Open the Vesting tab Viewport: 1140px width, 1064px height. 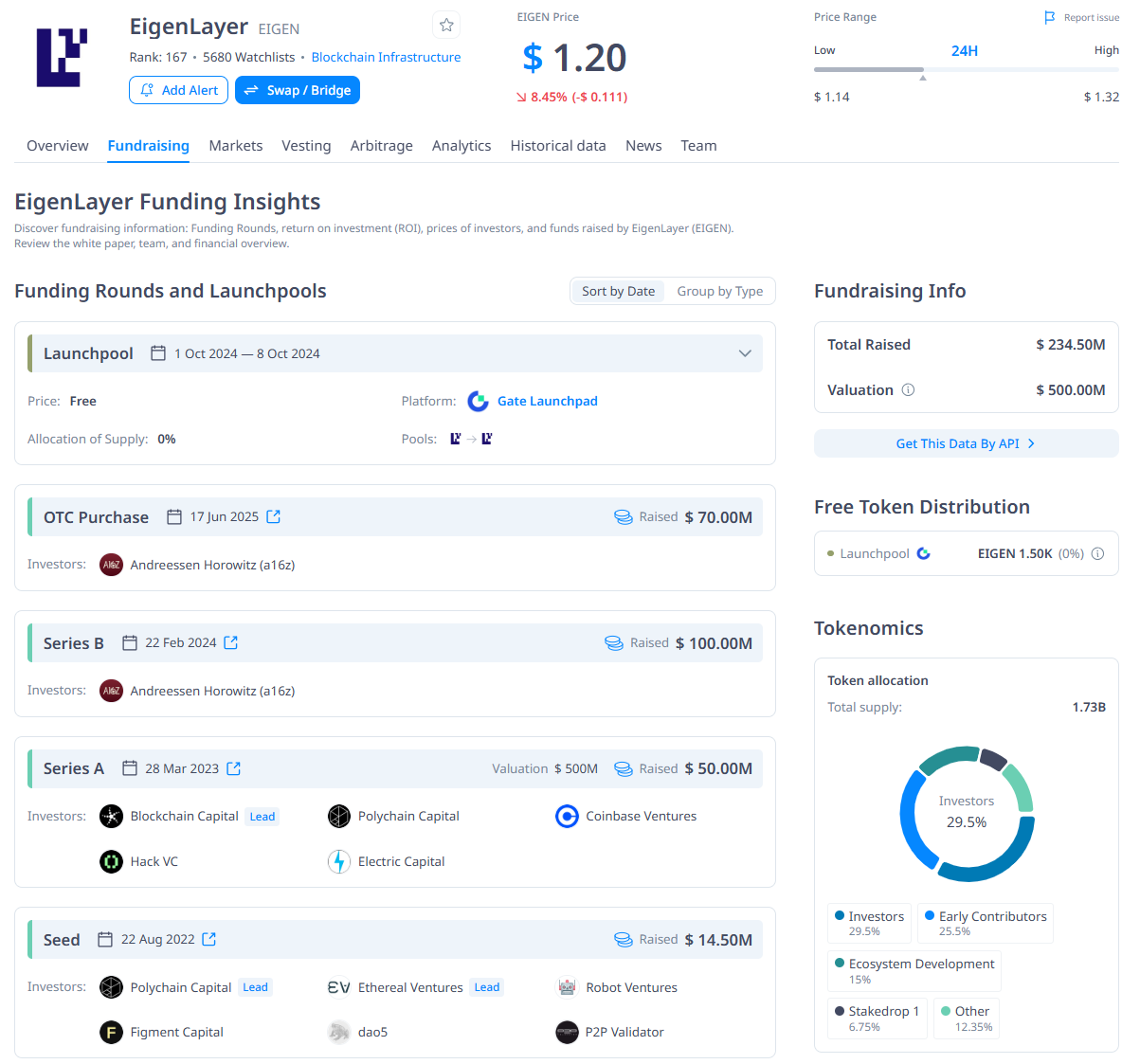coord(306,146)
